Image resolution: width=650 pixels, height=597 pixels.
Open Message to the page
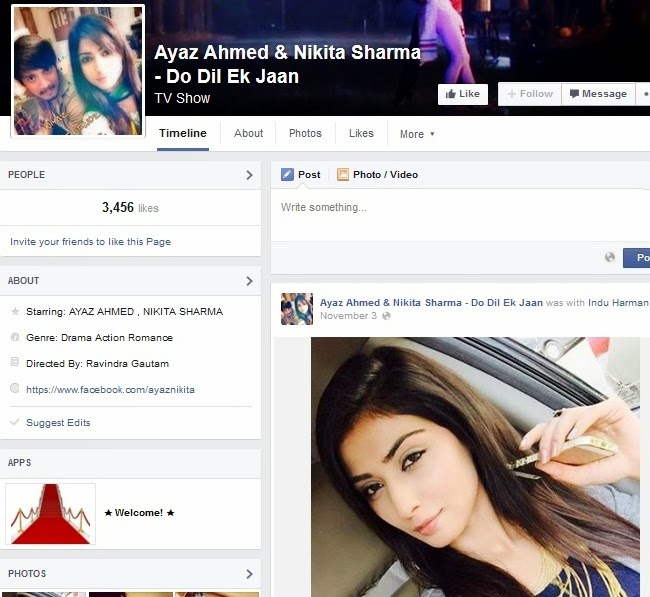point(598,94)
